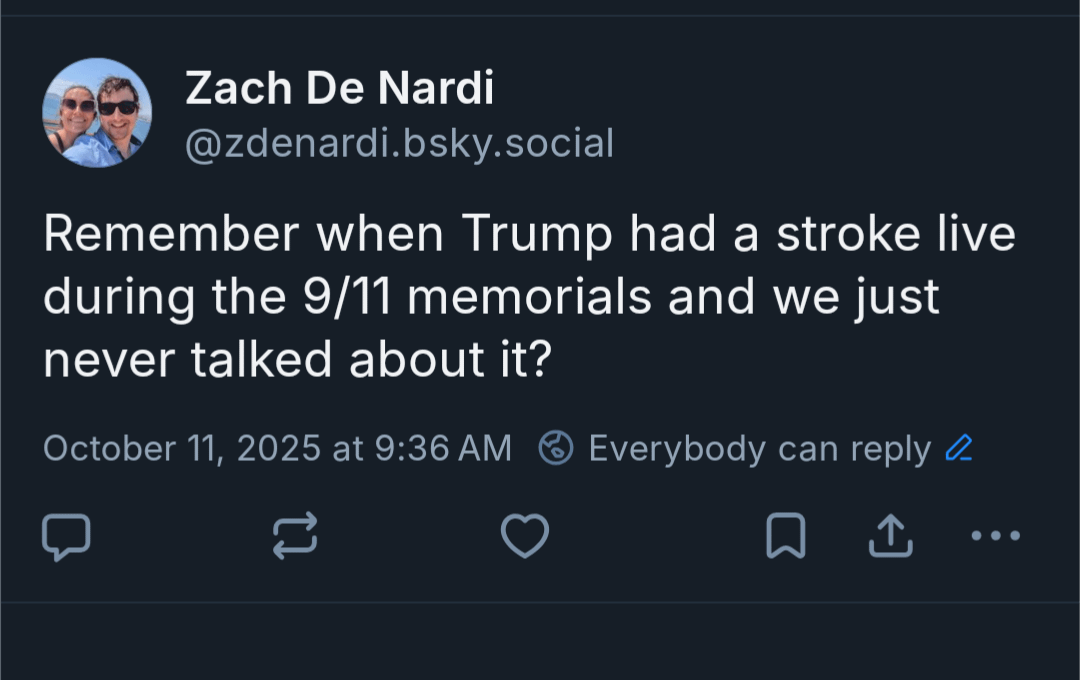Click the word "Remember" starting the post
This screenshot has width=1080, height=680.
(171, 235)
